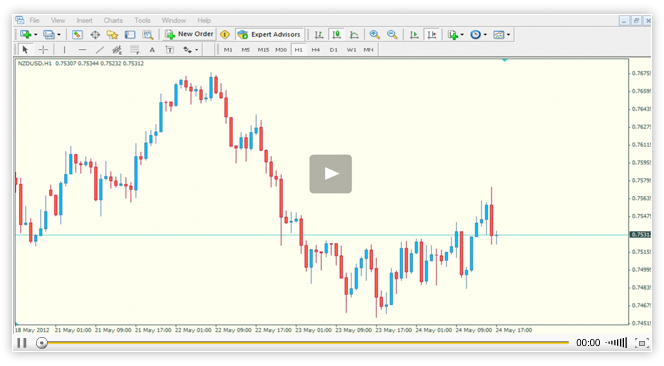Switch to M1 timeframe
Viewport: 664px width, 366px height.
[x=228, y=50]
